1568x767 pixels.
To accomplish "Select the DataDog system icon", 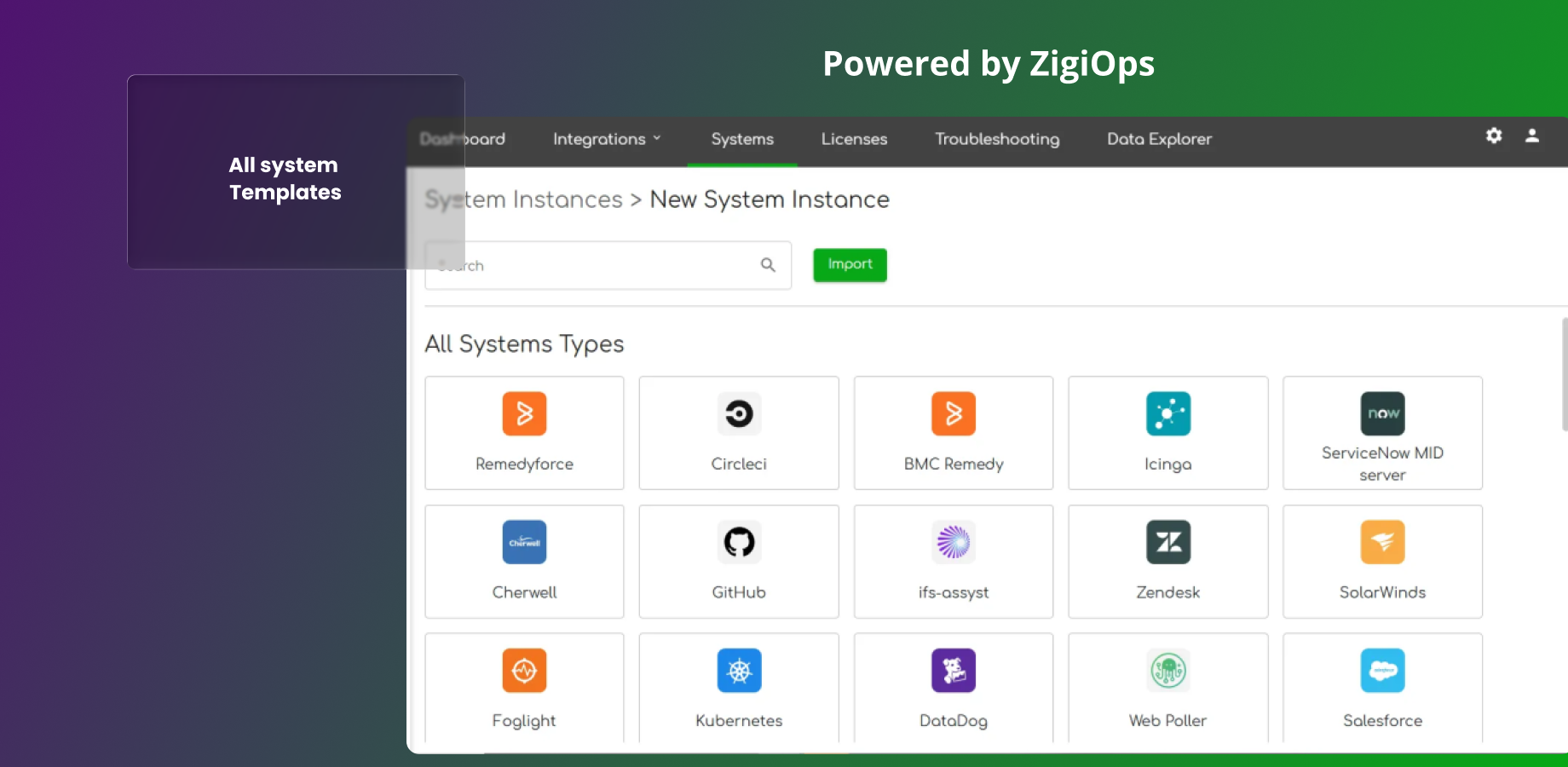I will point(953,671).
